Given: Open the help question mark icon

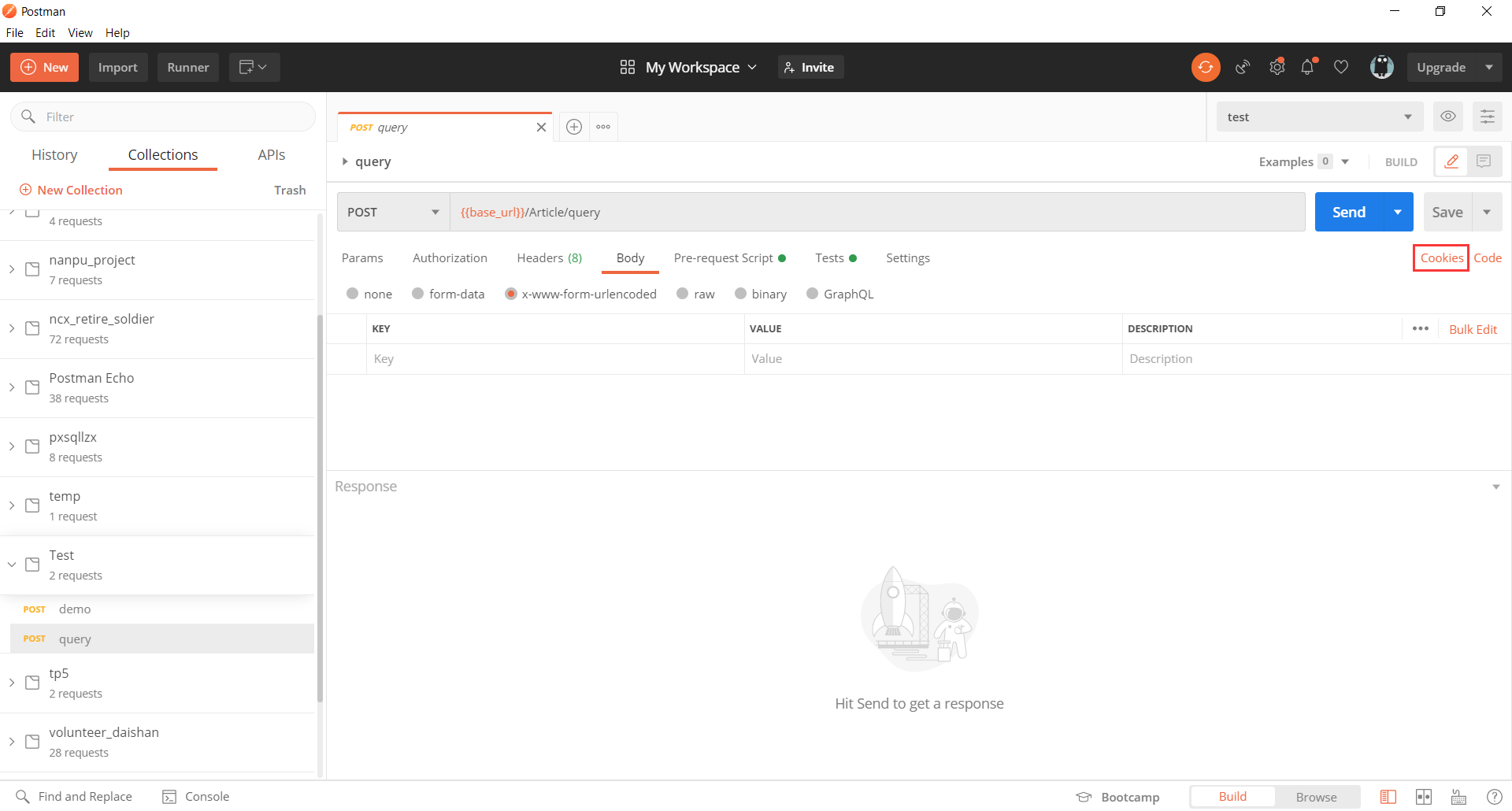Looking at the screenshot, I should 1494,797.
